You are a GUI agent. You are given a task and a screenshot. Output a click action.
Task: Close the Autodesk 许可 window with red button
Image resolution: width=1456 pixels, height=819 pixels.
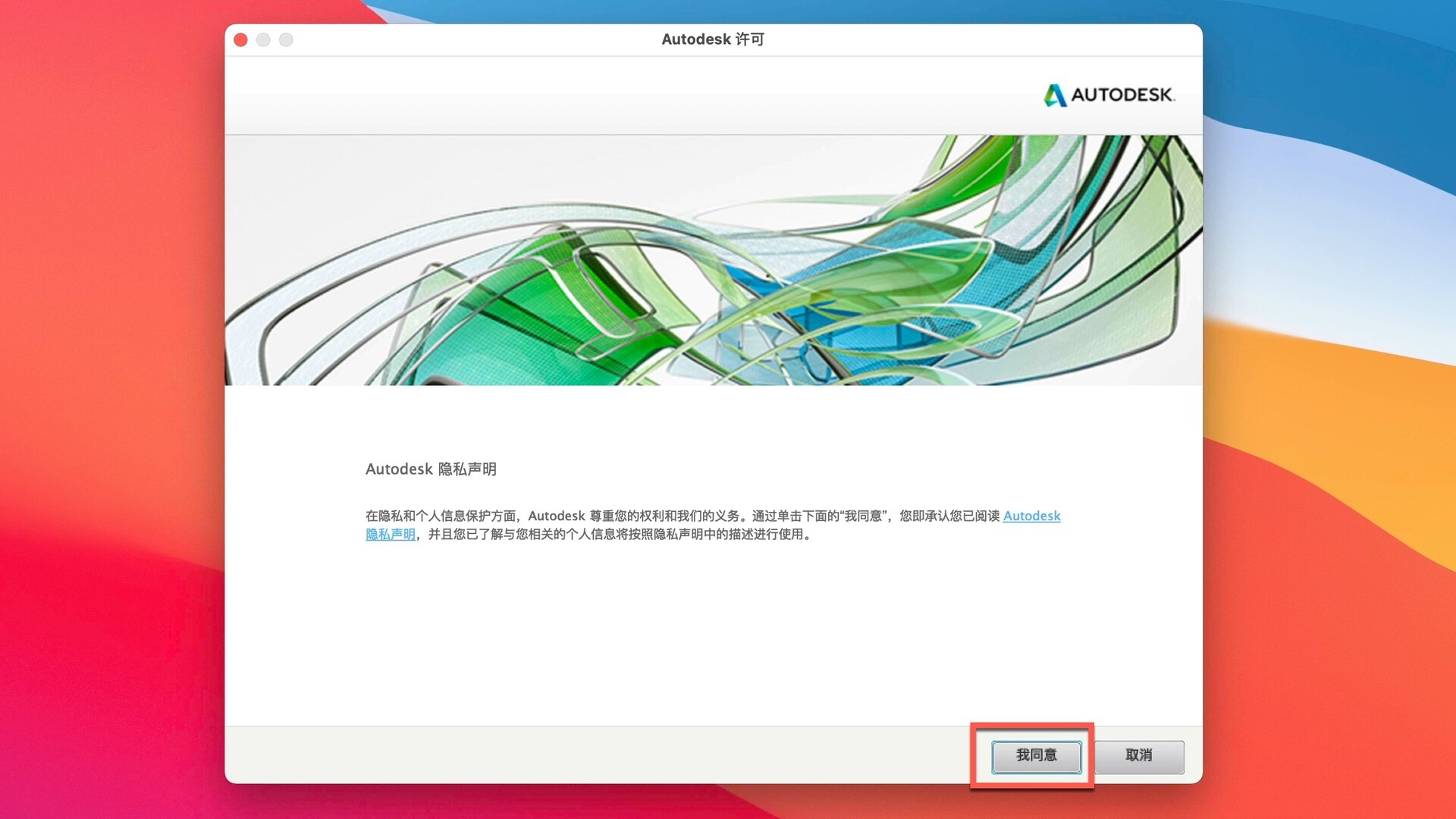[x=240, y=39]
